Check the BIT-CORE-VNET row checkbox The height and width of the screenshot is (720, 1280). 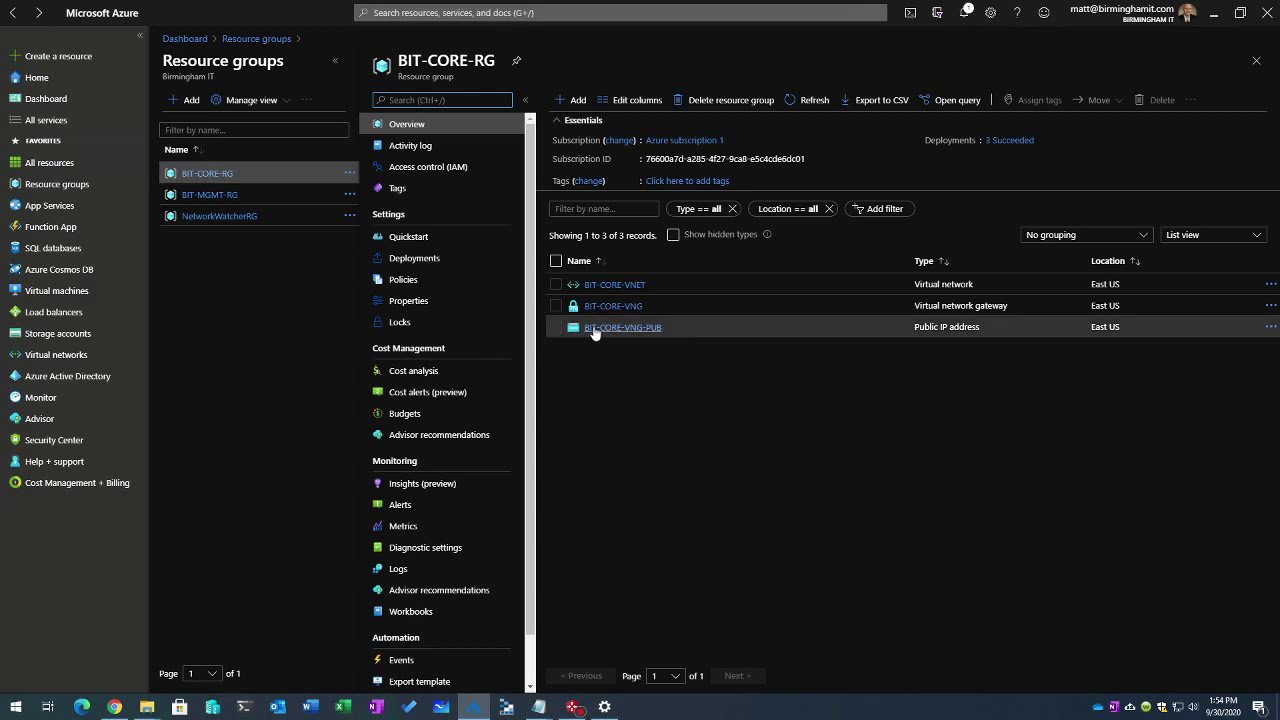click(x=556, y=284)
